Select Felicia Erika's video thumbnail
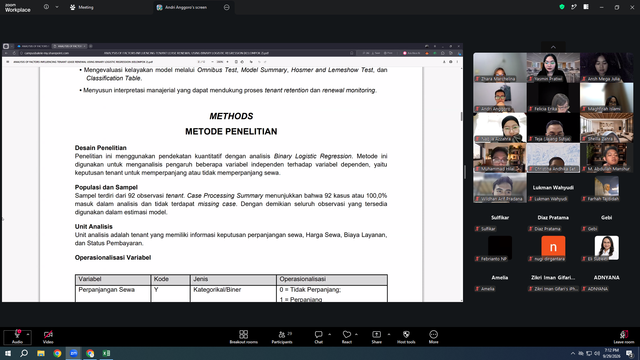640x360 pixels. (x=553, y=97)
